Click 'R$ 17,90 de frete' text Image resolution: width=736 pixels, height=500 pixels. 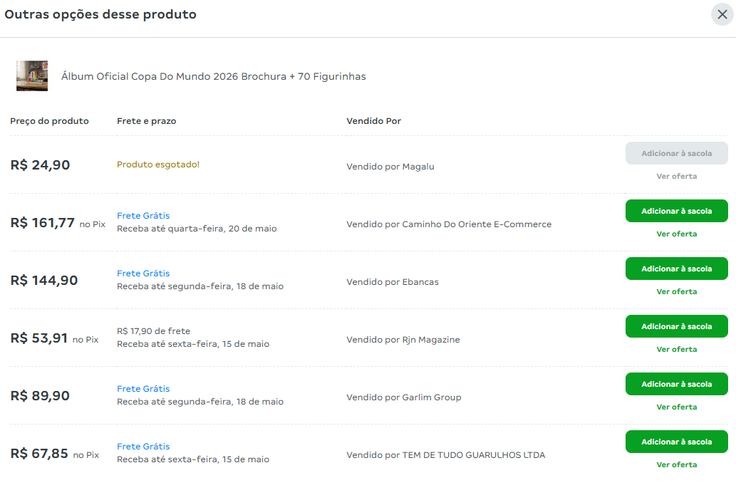tap(153, 331)
